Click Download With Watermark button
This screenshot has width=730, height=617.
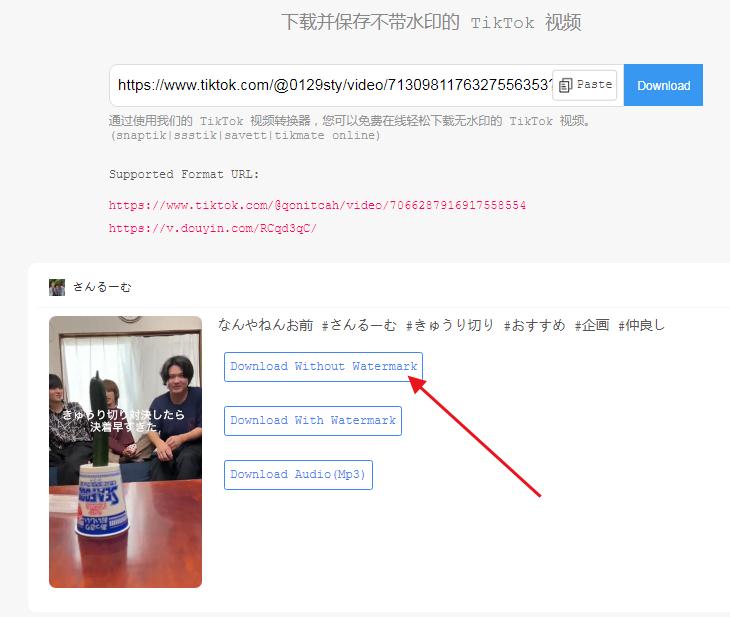(312, 421)
